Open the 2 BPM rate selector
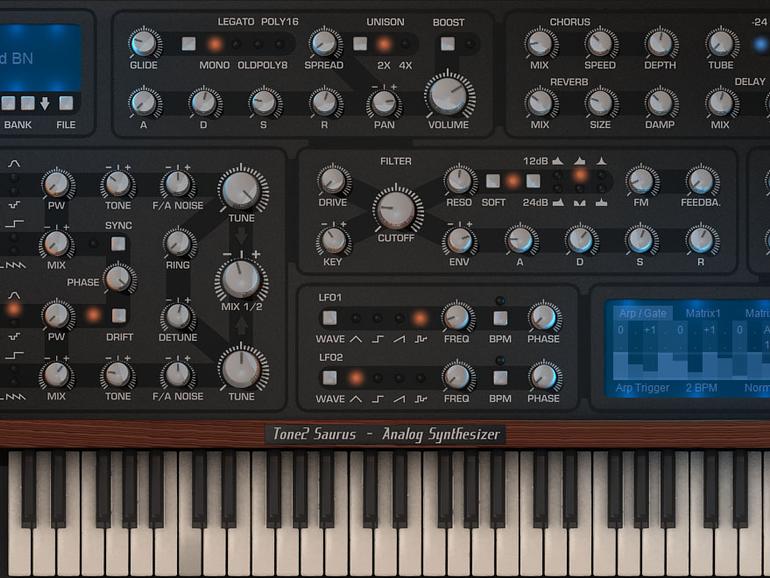This screenshot has height=578, width=770. click(x=701, y=388)
